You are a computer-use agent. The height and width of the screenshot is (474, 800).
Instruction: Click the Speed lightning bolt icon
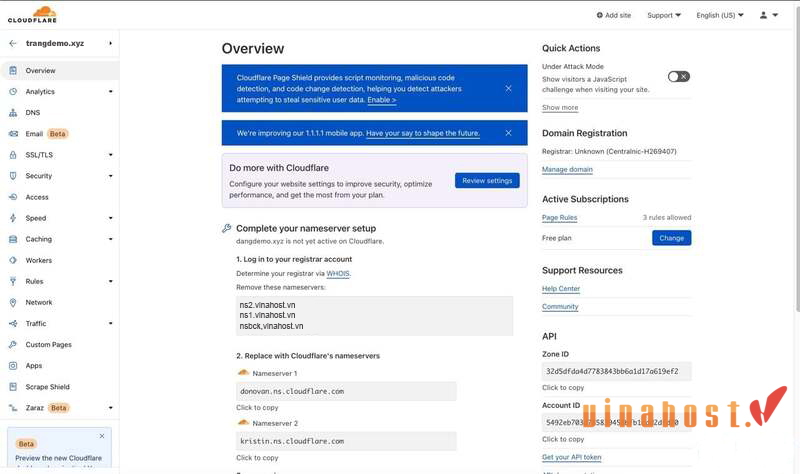click(13, 218)
